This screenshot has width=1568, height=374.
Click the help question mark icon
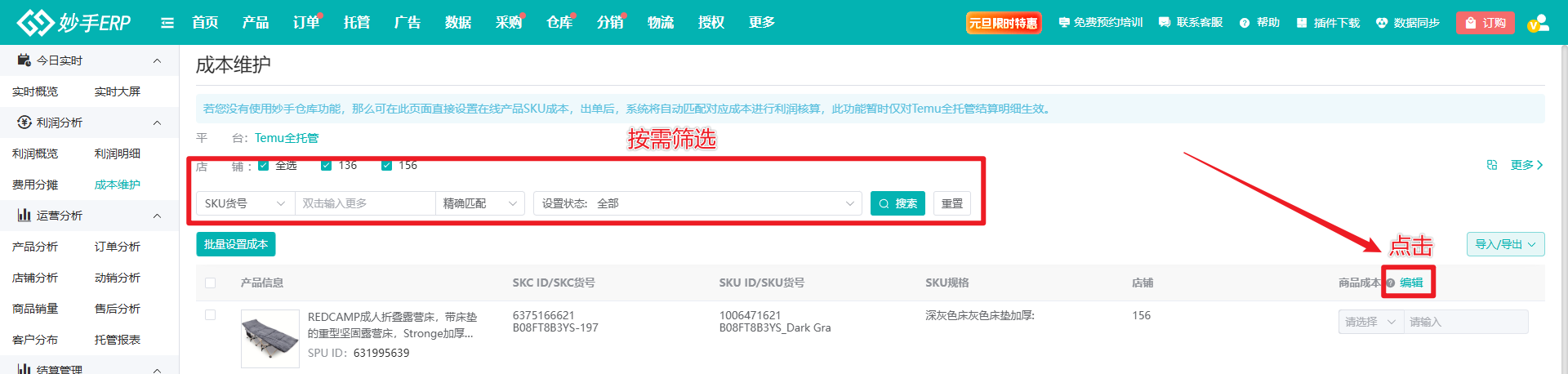[x=1245, y=23]
